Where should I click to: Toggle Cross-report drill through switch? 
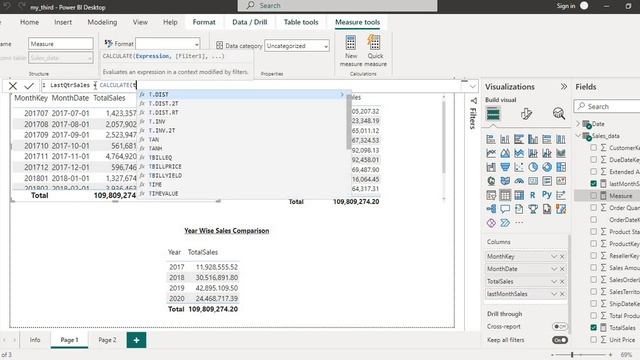coord(560,327)
